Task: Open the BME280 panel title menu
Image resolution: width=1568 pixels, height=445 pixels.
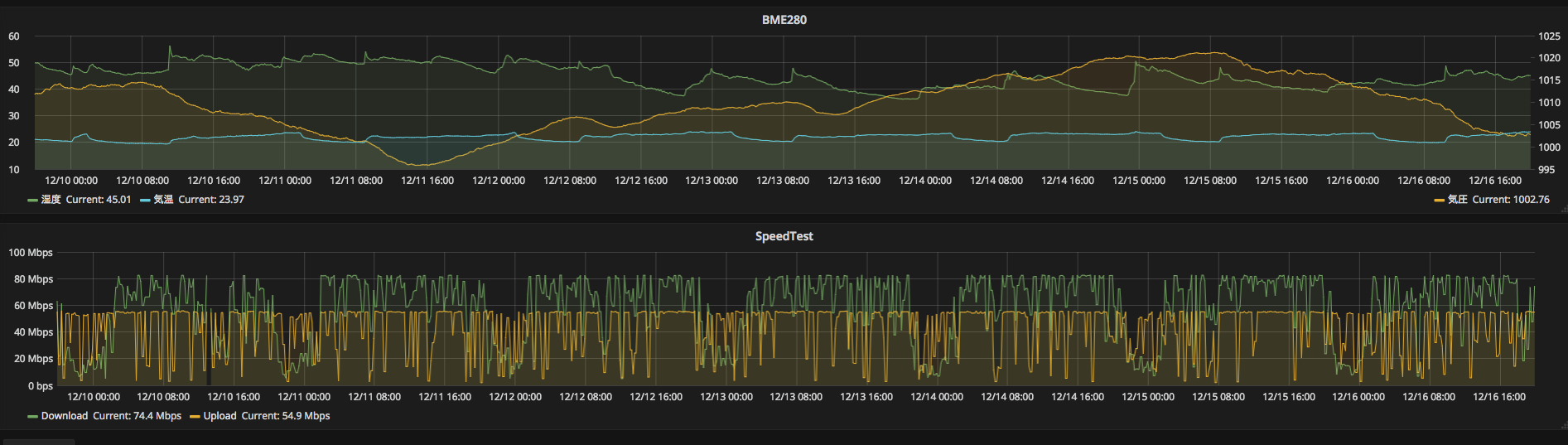Action: coord(784,20)
